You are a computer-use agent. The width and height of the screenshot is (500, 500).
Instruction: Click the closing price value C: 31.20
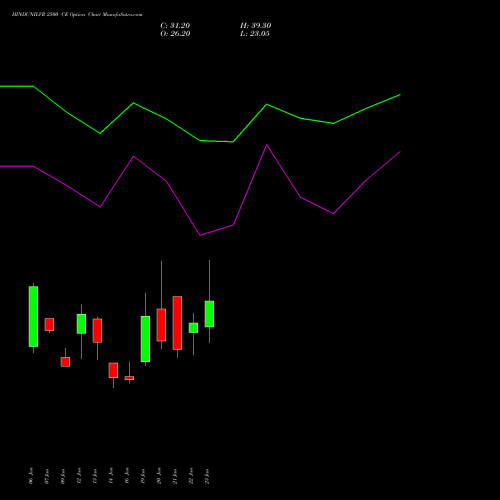(x=175, y=25)
